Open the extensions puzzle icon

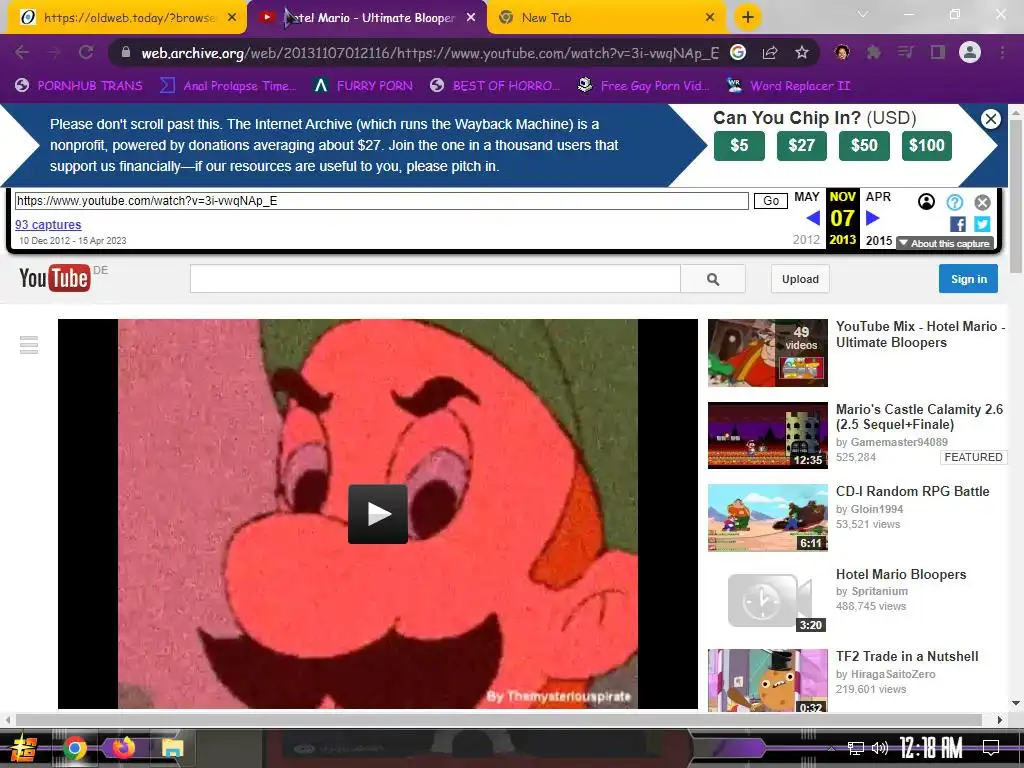click(x=873, y=53)
